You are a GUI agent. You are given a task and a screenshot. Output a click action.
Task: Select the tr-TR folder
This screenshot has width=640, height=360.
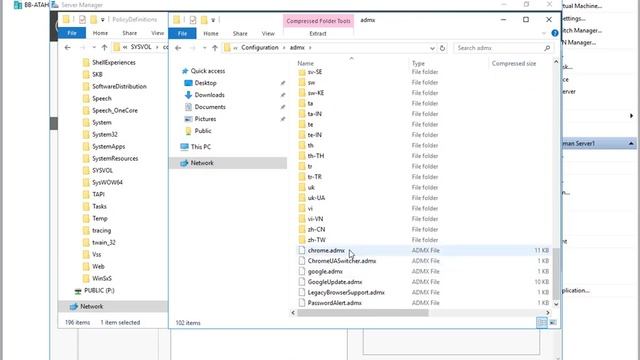tap(314, 177)
